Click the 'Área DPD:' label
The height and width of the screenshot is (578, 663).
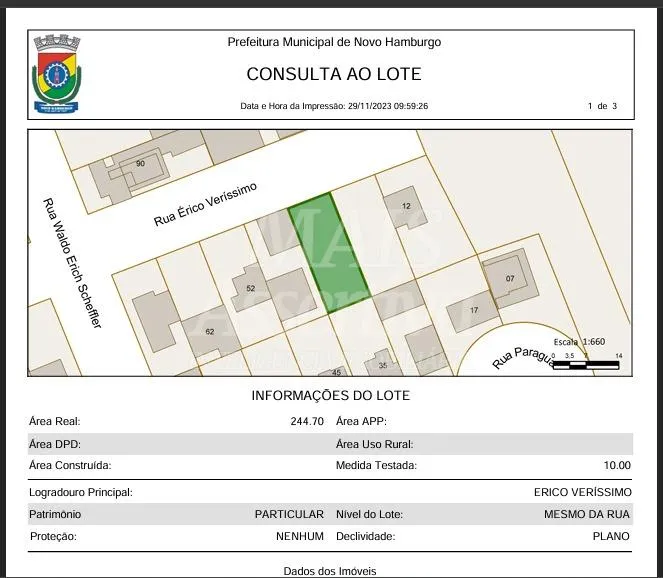point(55,444)
